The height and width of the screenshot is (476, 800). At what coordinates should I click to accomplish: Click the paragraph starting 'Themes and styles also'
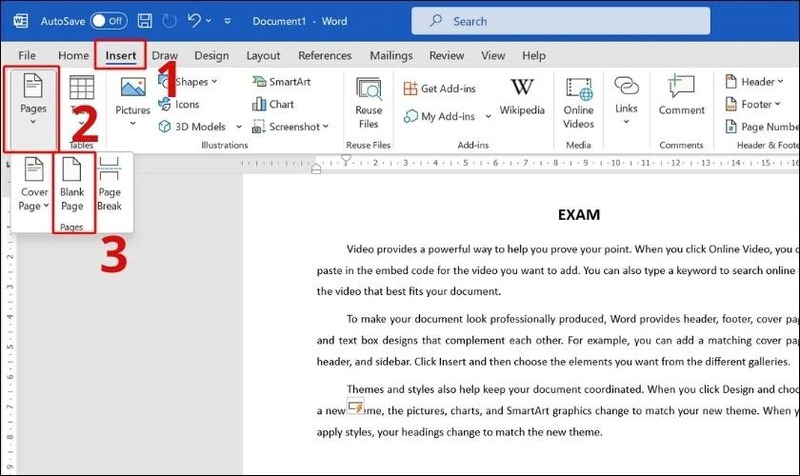557,410
